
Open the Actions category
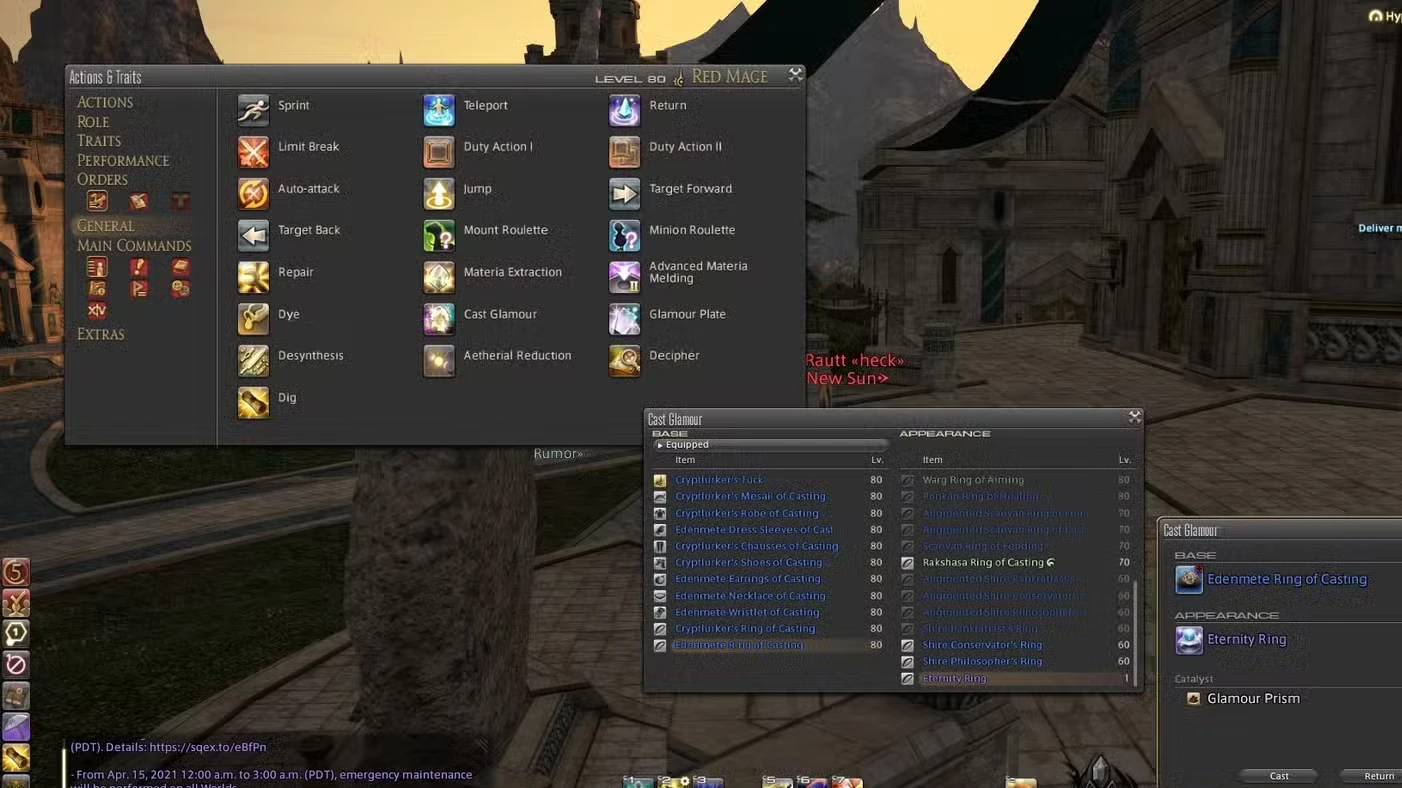pyautogui.click(x=105, y=102)
